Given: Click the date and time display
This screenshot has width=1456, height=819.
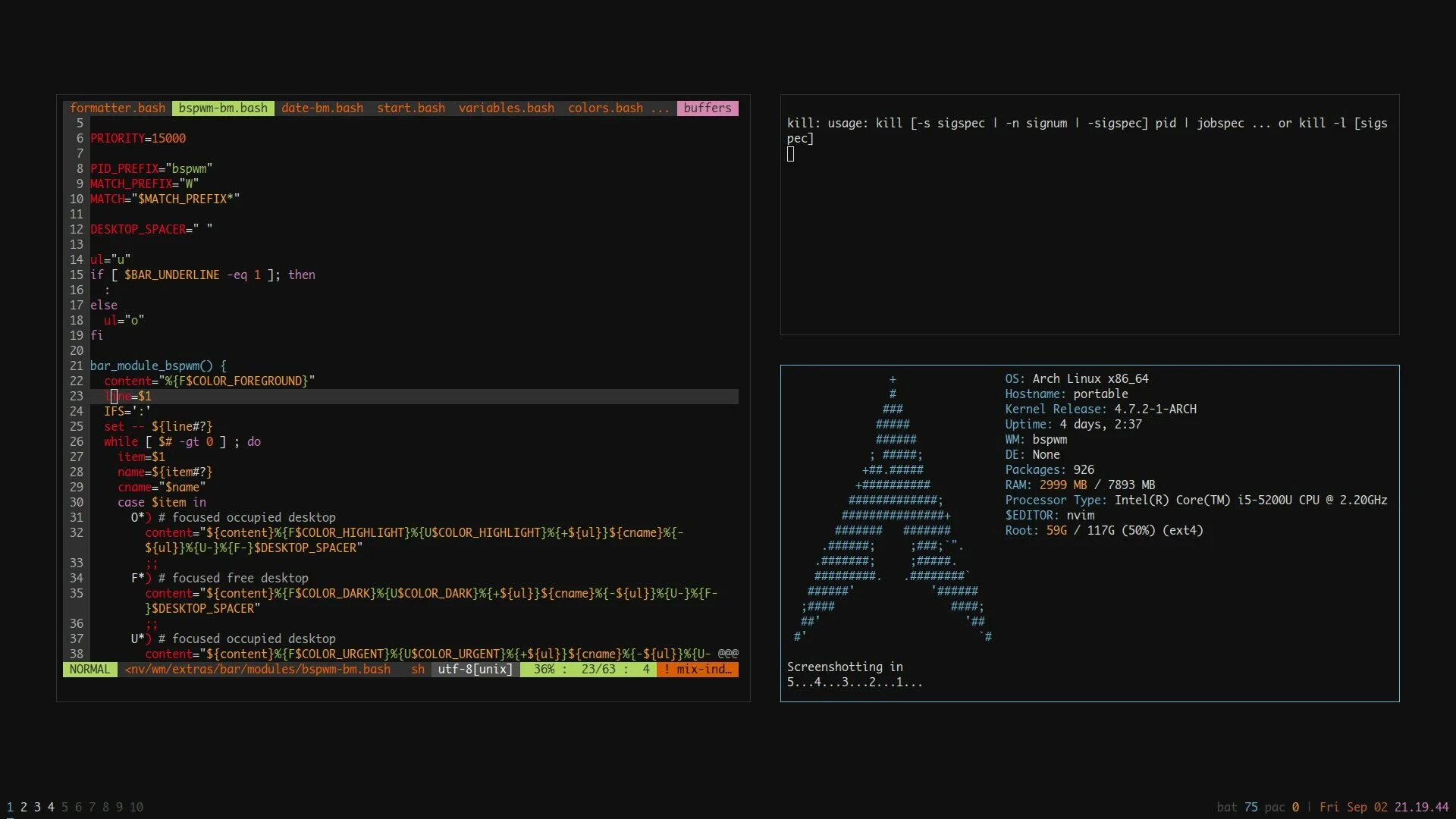Looking at the screenshot, I should [1384, 807].
